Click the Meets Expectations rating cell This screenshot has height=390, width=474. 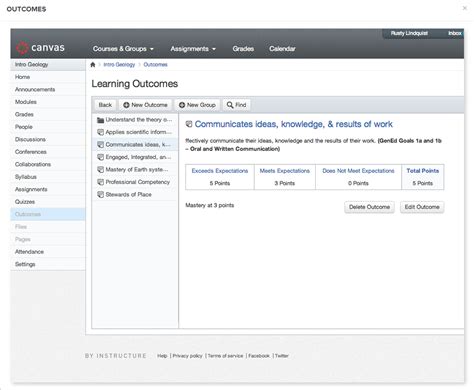point(285,177)
